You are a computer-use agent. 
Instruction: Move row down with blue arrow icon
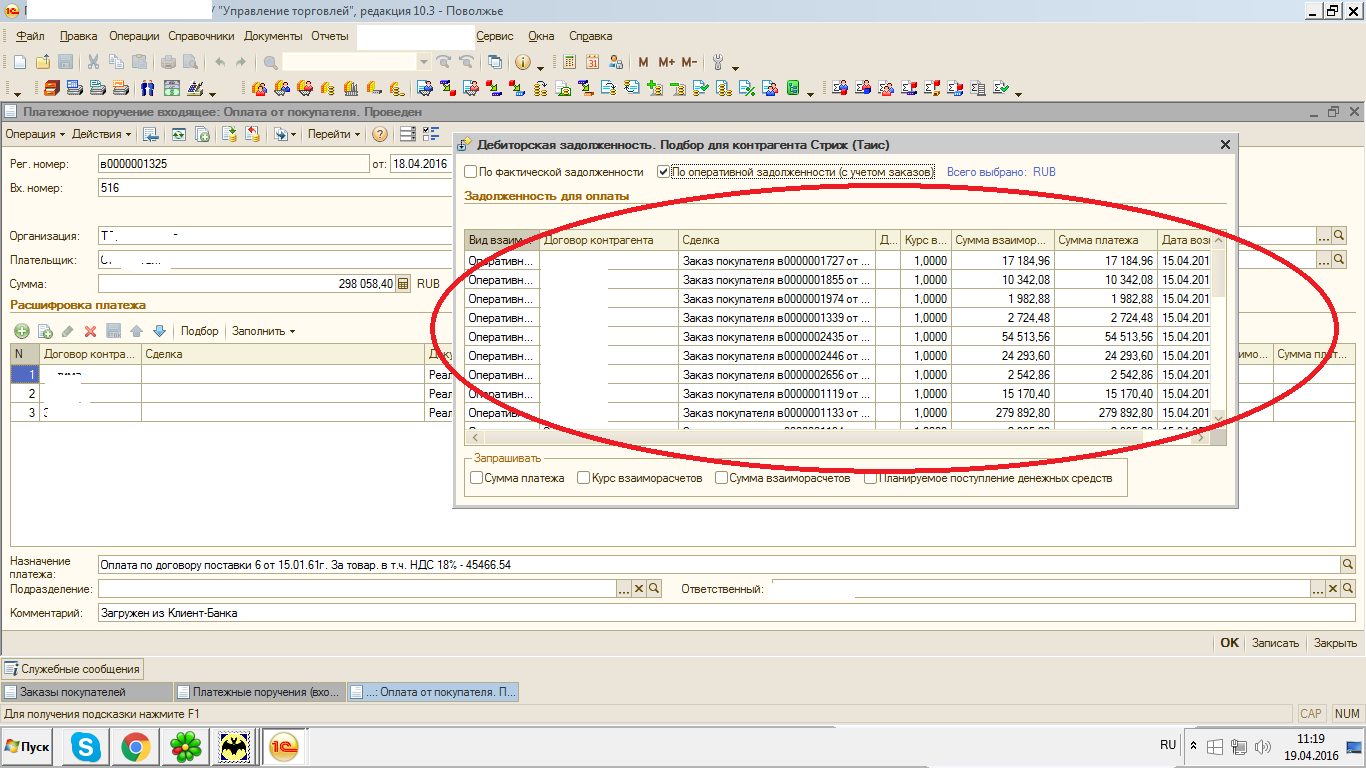tap(158, 331)
